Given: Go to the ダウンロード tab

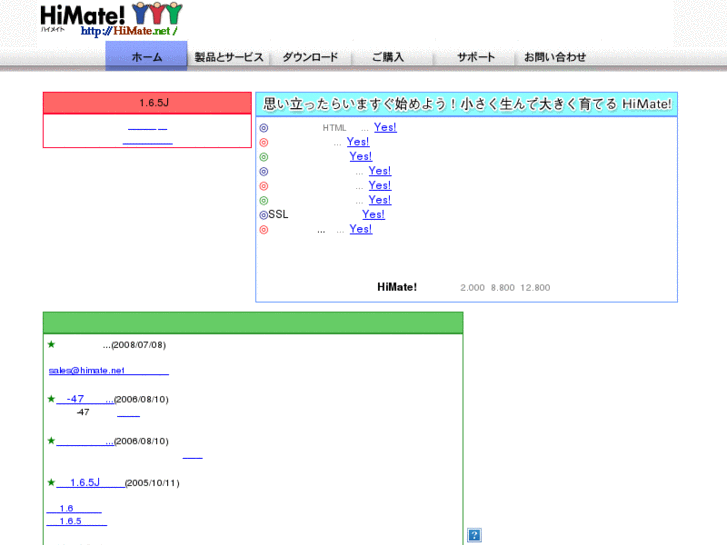Looking at the screenshot, I should [x=310, y=57].
